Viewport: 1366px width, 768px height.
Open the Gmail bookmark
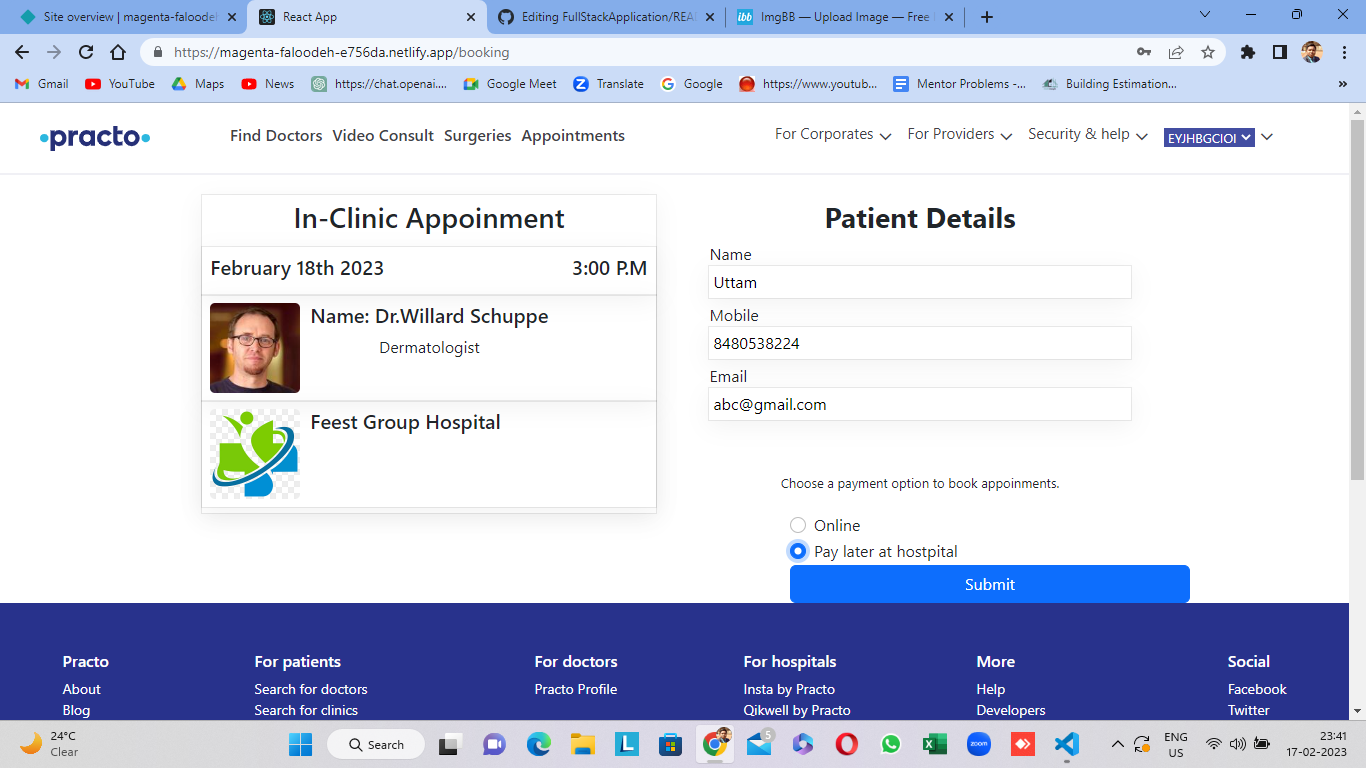coord(42,84)
